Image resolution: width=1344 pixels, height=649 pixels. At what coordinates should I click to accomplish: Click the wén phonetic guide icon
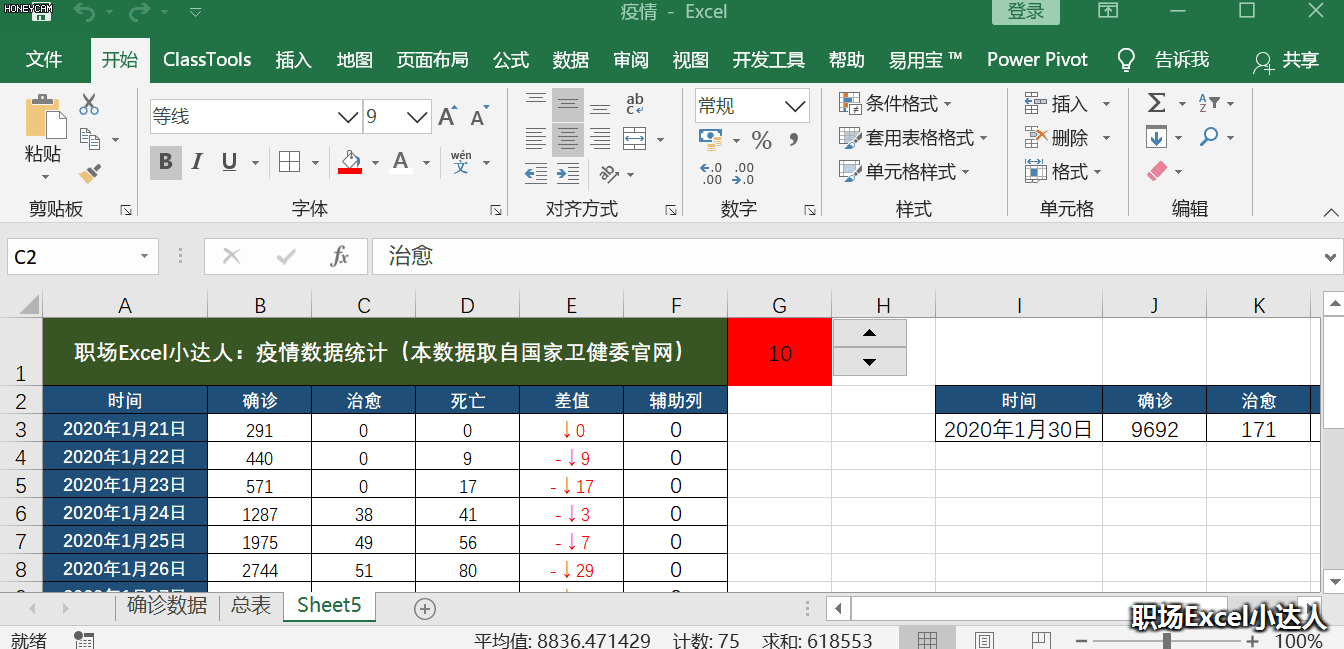click(461, 162)
